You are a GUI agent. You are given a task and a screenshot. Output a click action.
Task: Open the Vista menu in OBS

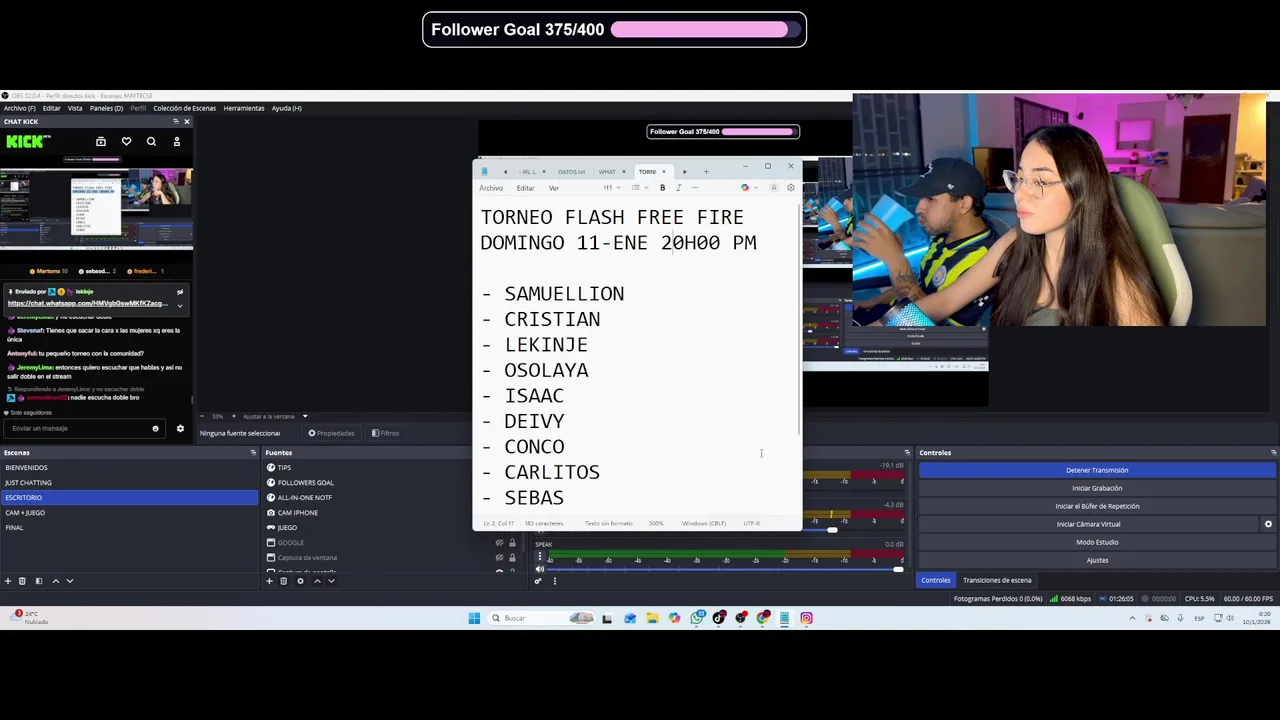(x=75, y=108)
